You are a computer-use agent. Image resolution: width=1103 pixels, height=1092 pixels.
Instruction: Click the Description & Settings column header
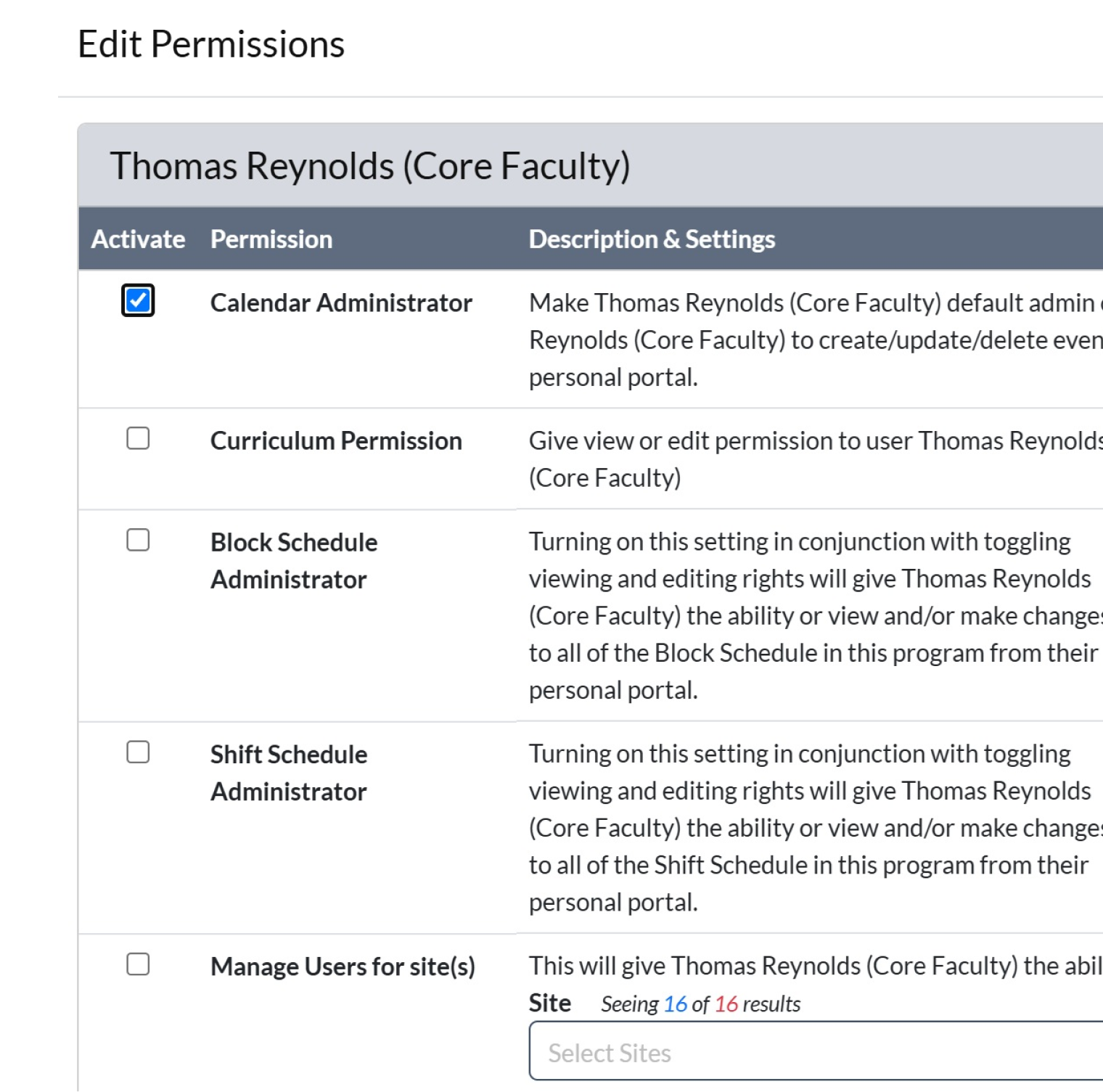[x=652, y=239]
